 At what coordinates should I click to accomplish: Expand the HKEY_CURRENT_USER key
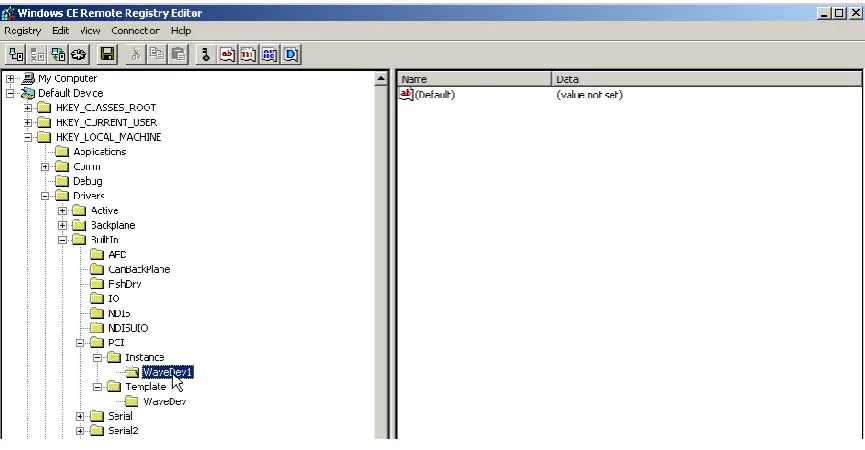[x=28, y=122]
